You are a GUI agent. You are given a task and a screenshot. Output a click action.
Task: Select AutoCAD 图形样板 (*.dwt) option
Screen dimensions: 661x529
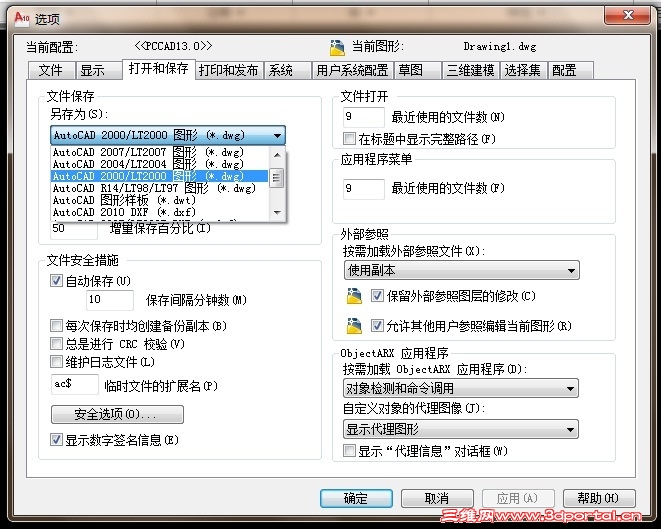(x=160, y=200)
